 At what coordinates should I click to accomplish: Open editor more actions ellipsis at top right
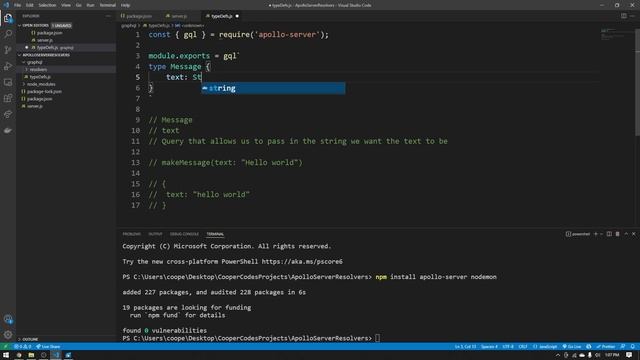633,16
